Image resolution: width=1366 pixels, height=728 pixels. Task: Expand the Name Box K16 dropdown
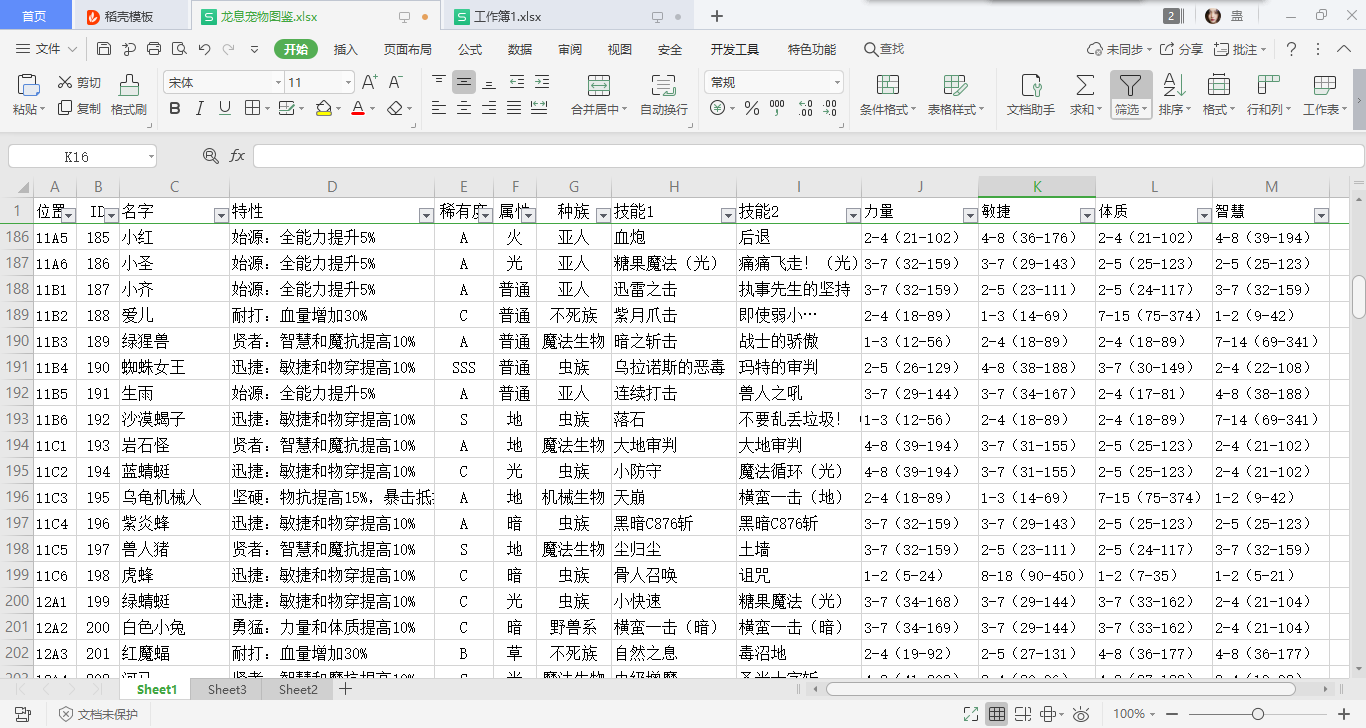click(x=150, y=156)
